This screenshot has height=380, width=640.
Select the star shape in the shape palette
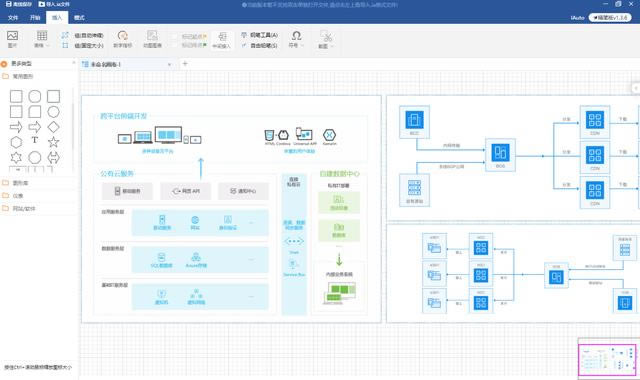(53, 142)
